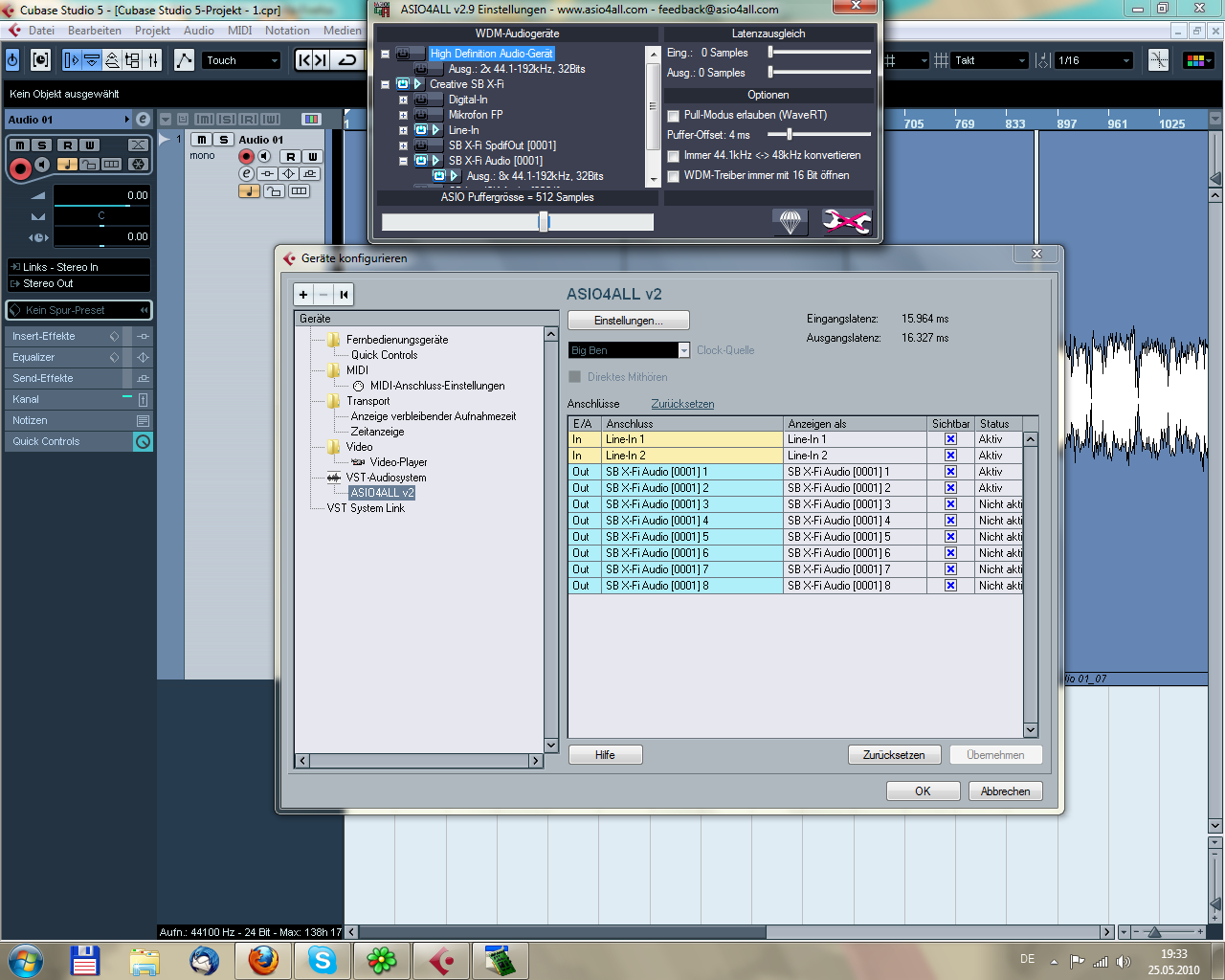Click the OK button in Geräte konfigurieren

click(923, 791)
